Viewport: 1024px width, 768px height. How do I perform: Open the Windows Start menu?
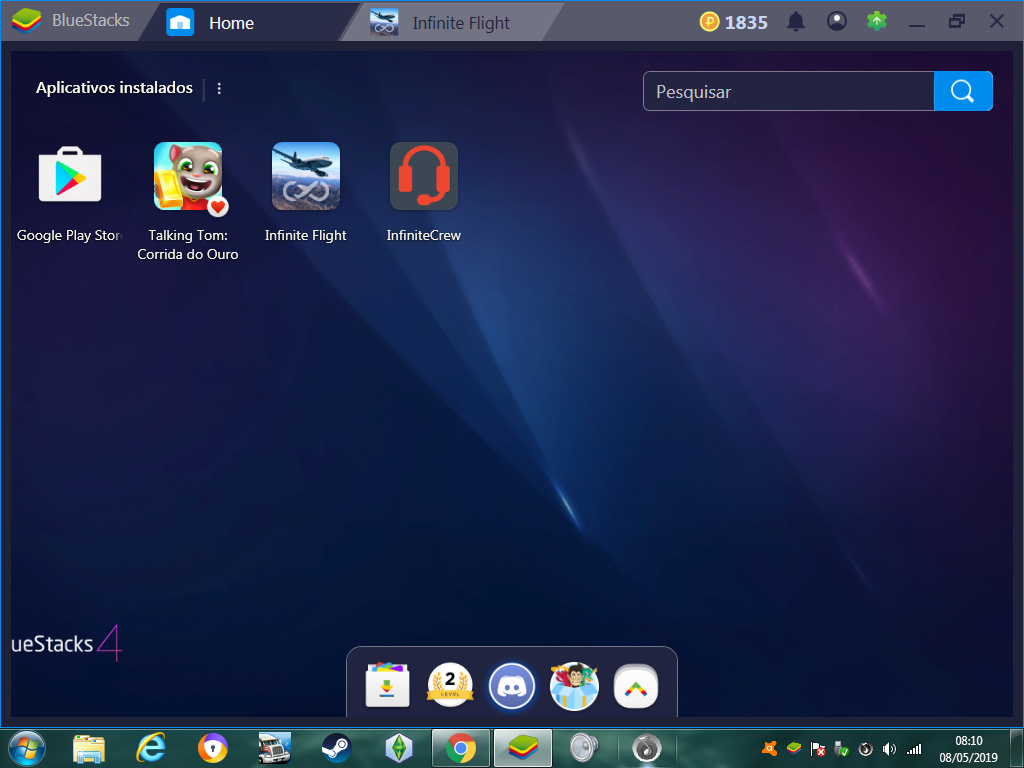tap(27, 748)
